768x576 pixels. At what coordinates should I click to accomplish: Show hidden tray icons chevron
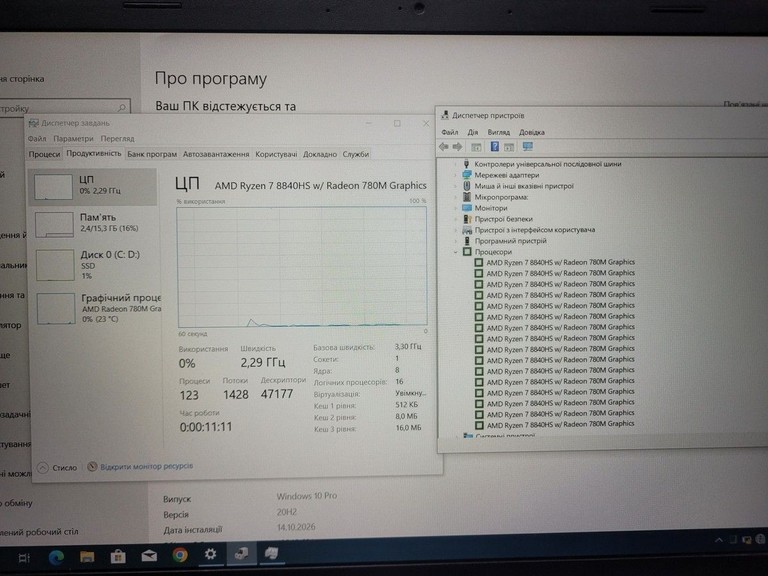pyautogui.click(x=719, y=540)
